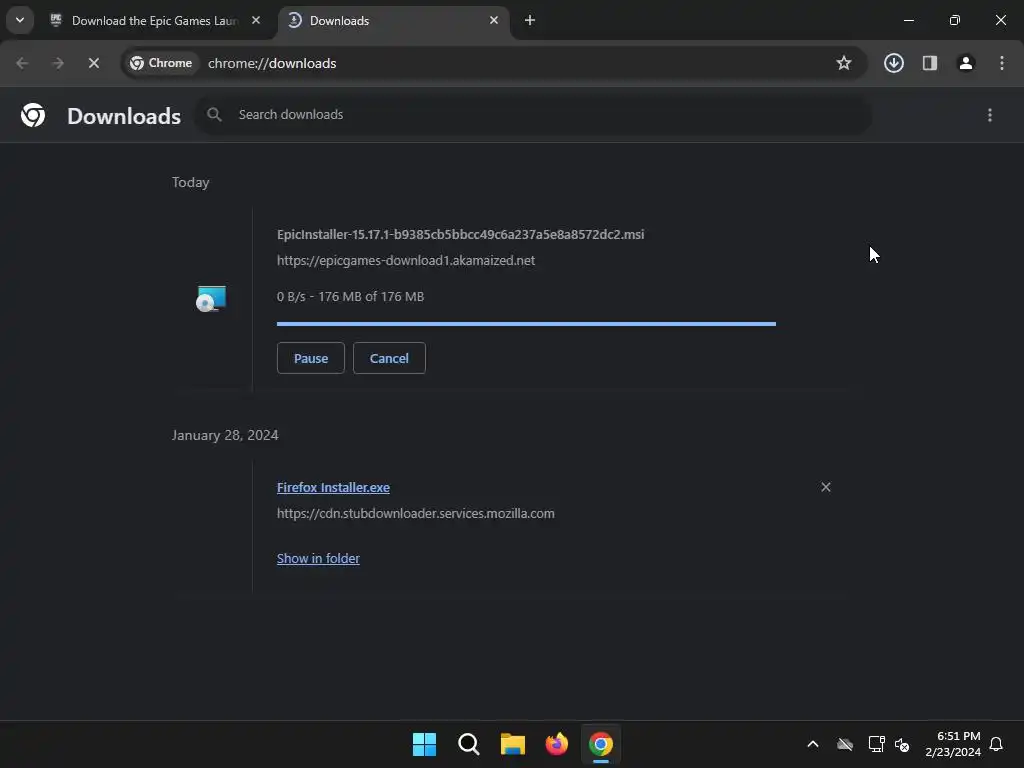
Task: Pause the EpicInstaller download
Action: click(311, 358)
